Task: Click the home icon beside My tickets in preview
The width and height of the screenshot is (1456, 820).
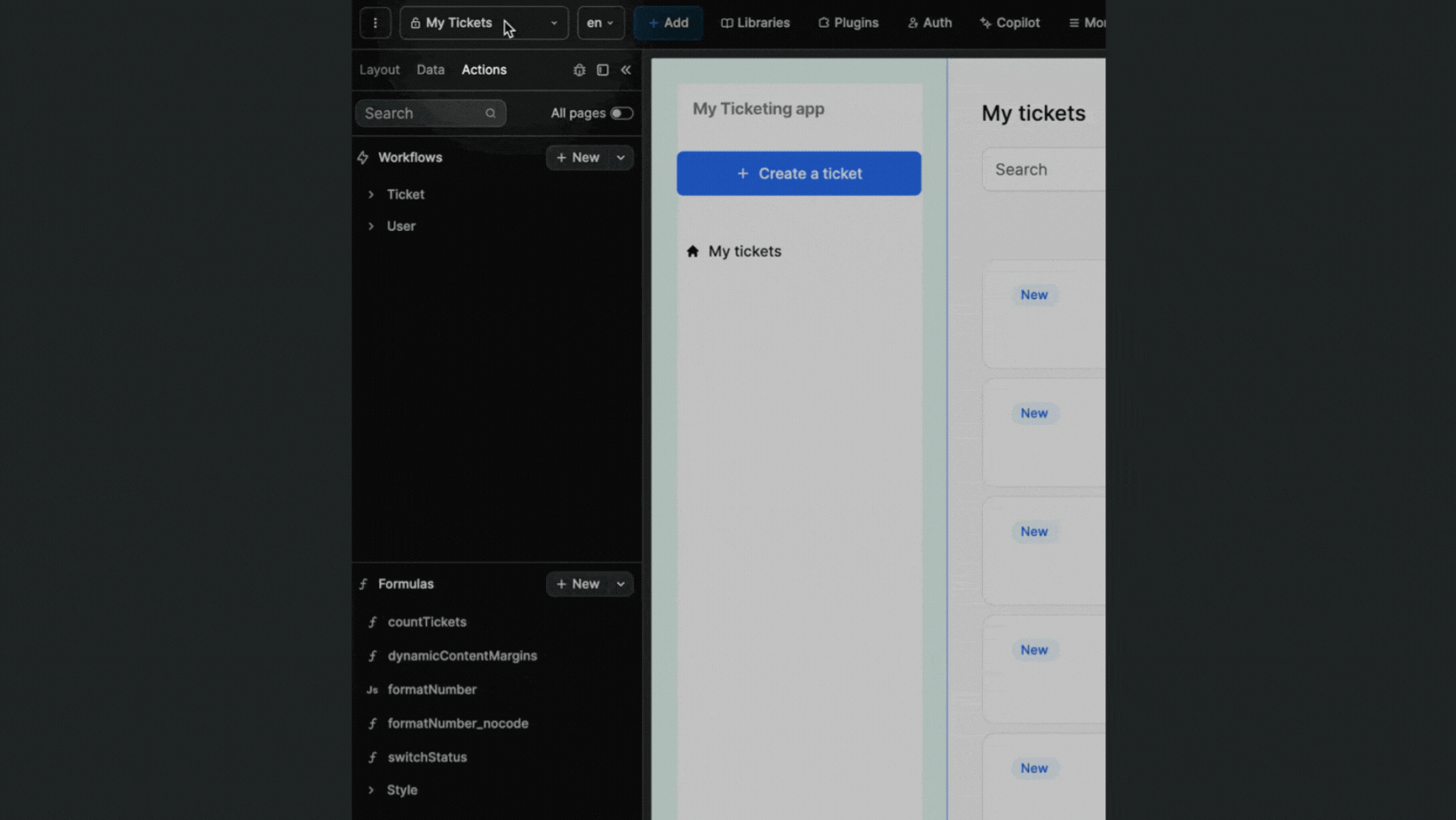Action: point(692,251)
